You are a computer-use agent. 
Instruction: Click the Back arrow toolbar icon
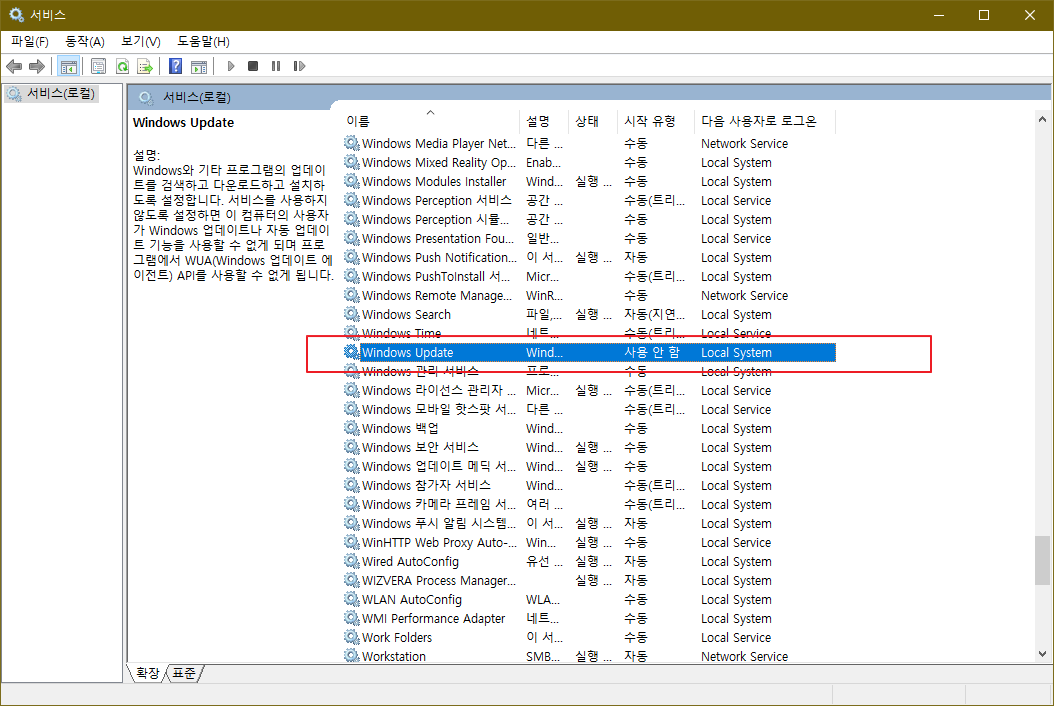coord(14,66)
